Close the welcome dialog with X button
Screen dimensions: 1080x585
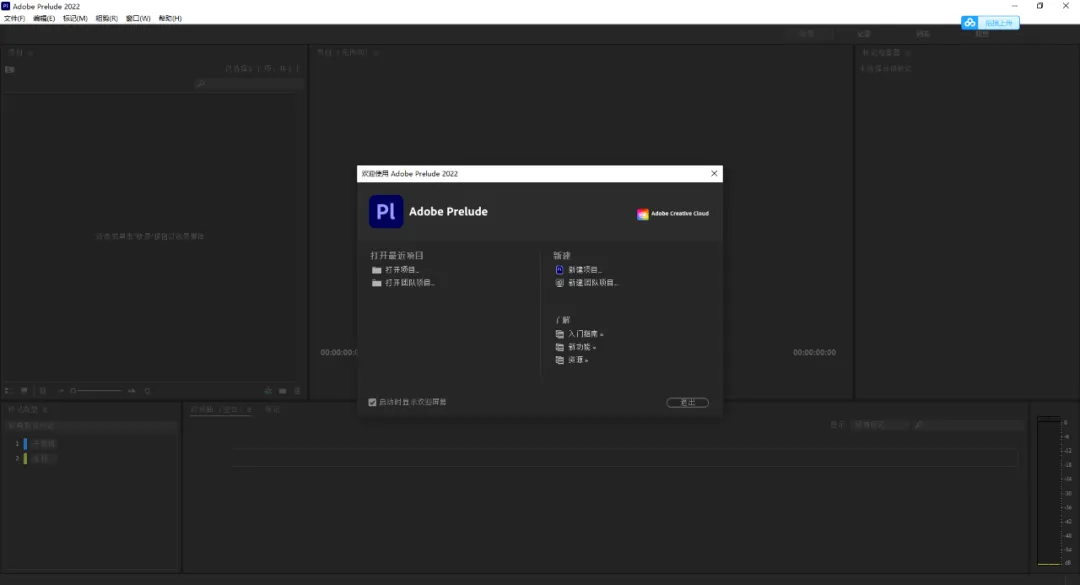(x=714, y=174)
